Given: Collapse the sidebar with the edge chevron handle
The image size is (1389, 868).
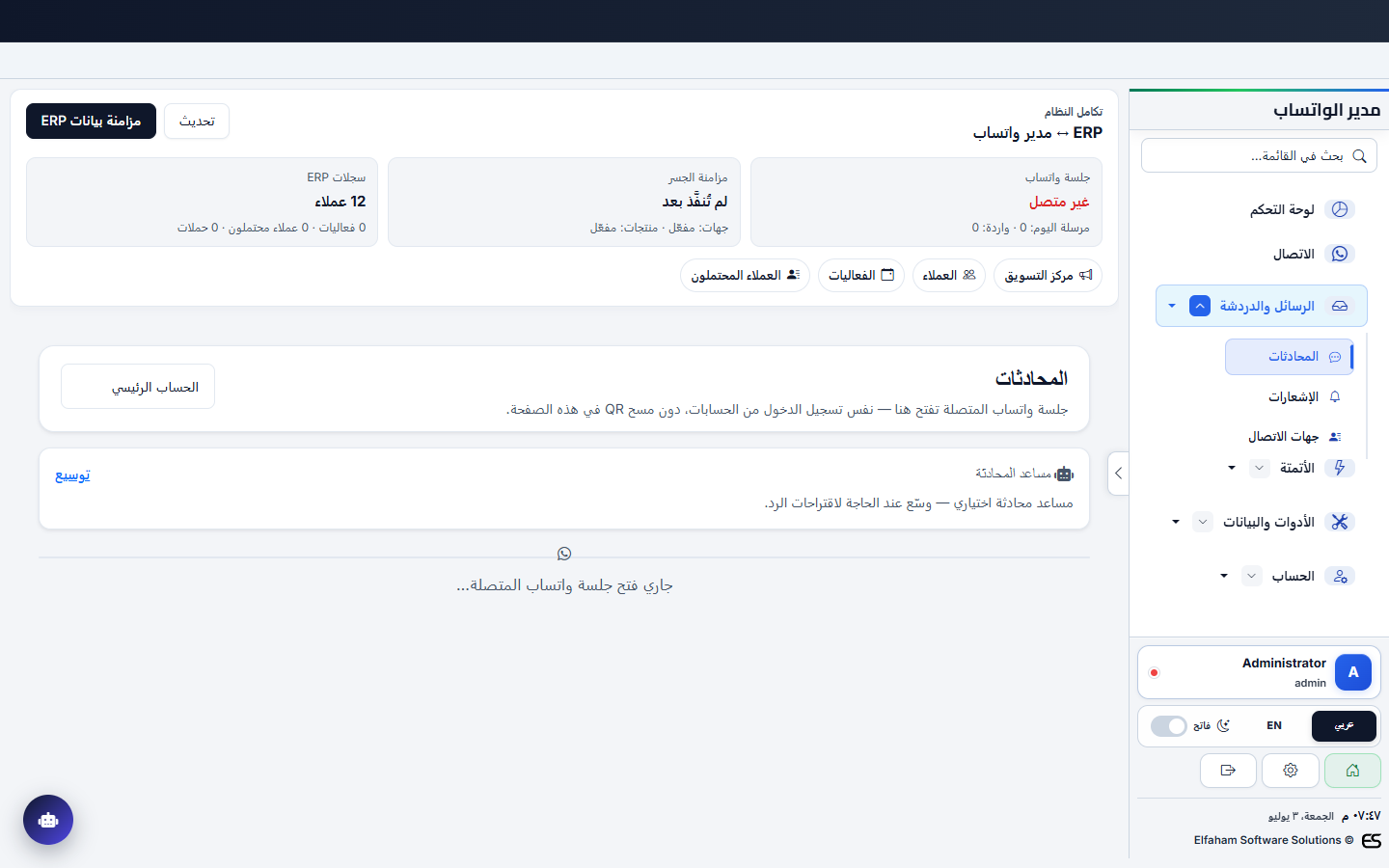Looking at the screenshot, I should pos(1118,474).
